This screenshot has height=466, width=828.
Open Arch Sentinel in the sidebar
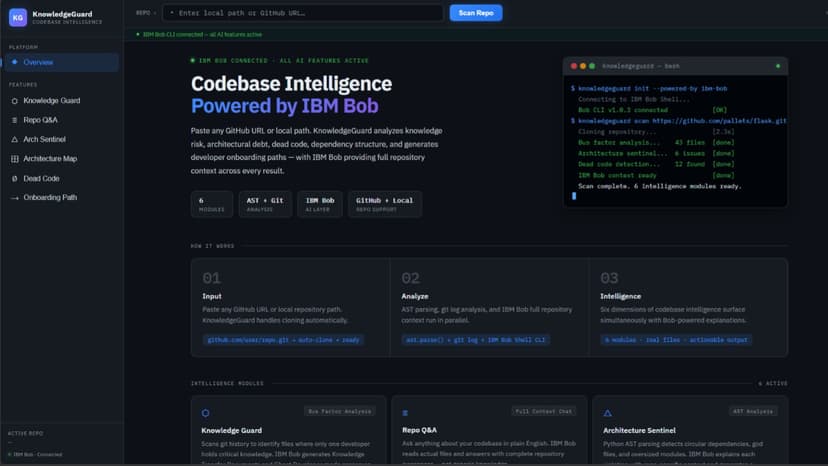tap(62, 139)
